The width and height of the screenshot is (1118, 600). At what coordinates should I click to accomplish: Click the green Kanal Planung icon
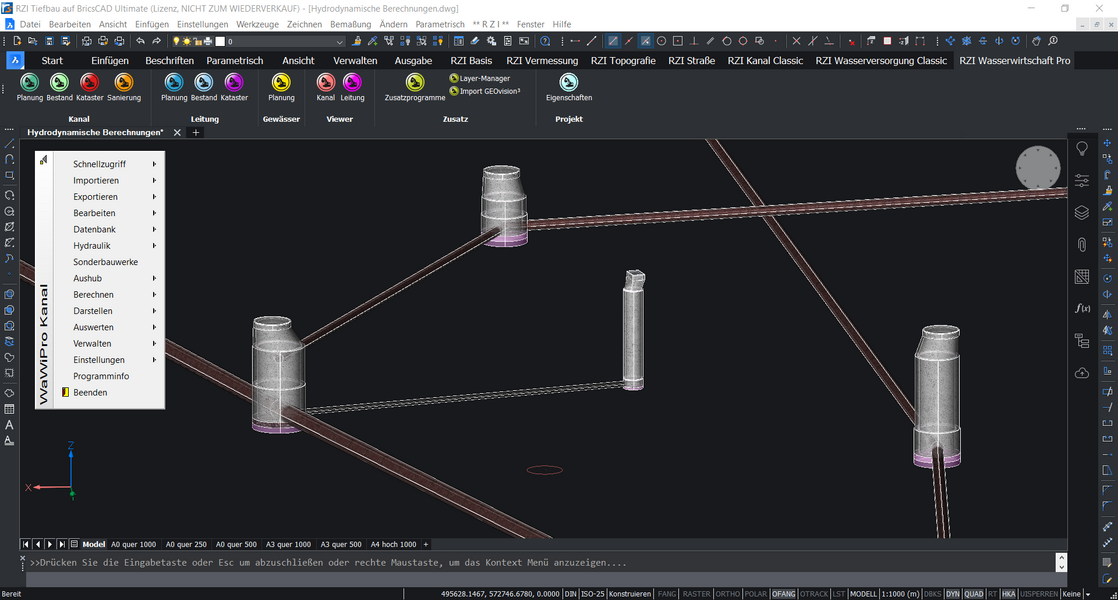29,83
